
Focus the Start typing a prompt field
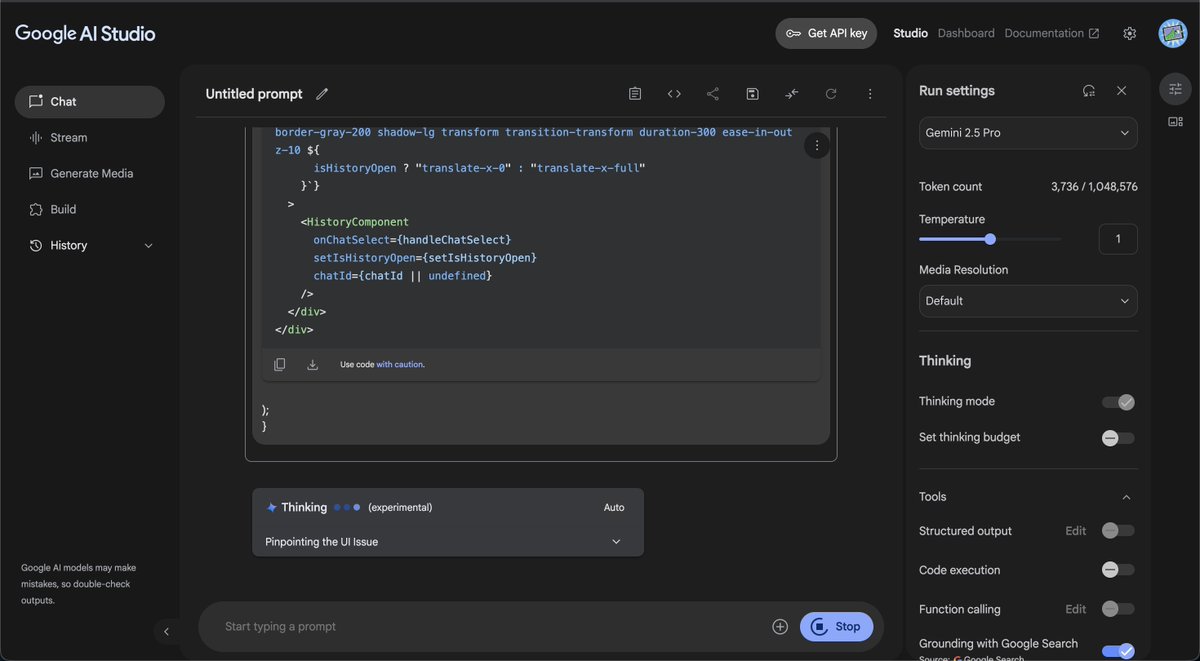(490, 627)
